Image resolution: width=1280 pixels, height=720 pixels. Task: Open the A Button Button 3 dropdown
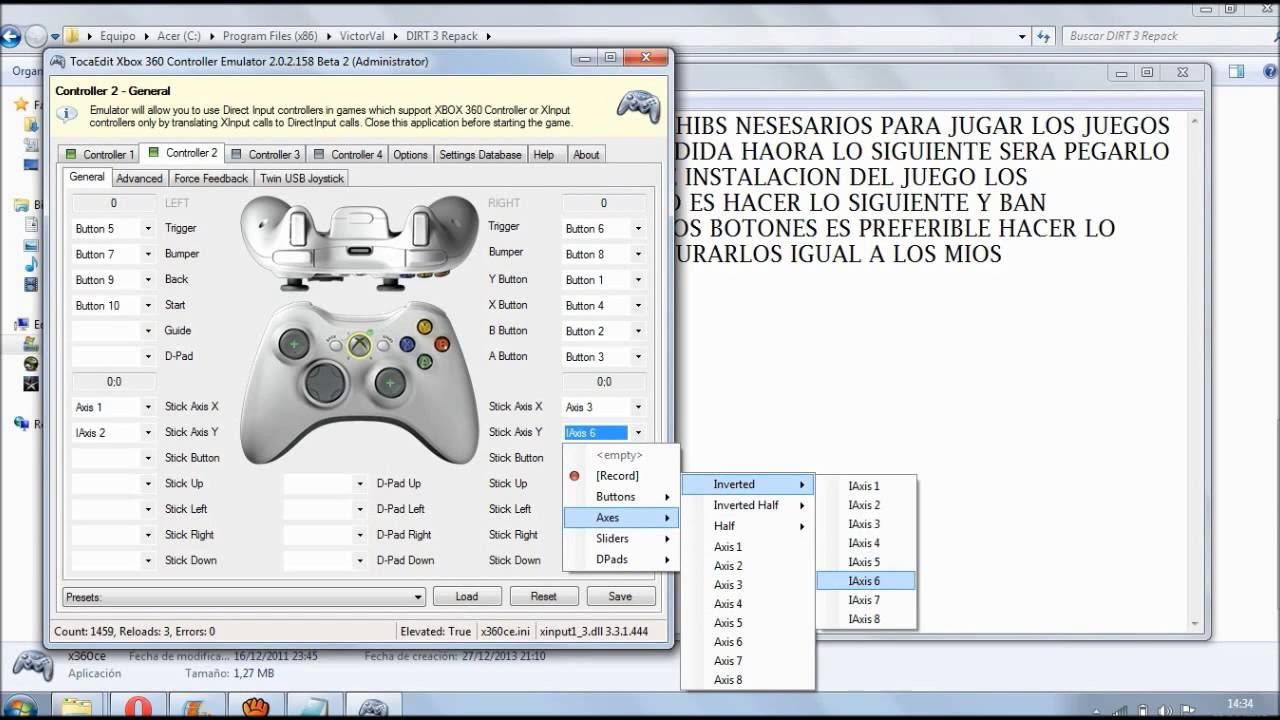[x=638, y=357]
